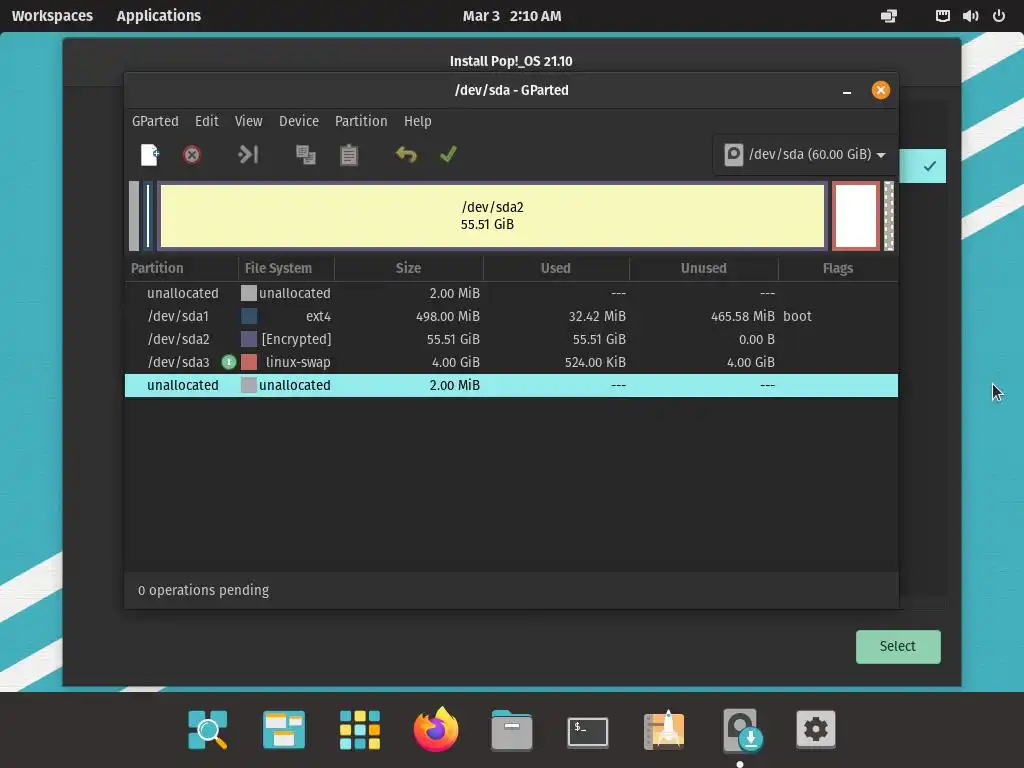Open the Partition menu
The image size is (1024, 768).
pos(360,121)
